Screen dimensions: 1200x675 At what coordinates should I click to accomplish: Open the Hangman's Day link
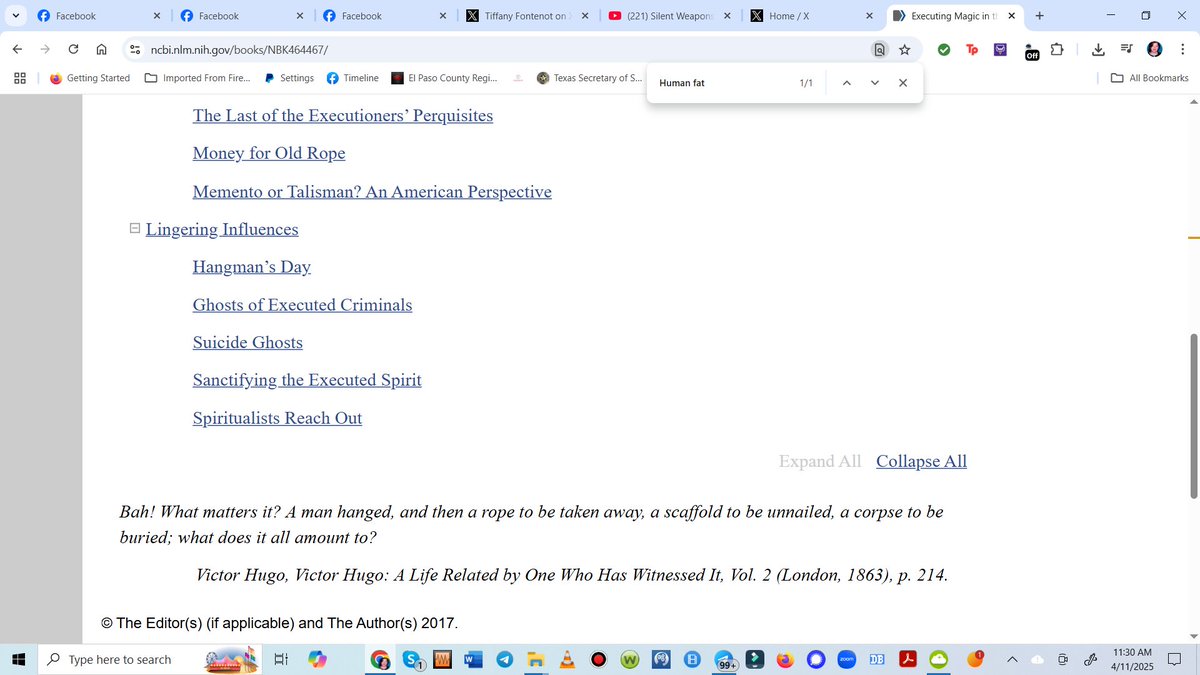coord(251,267)
